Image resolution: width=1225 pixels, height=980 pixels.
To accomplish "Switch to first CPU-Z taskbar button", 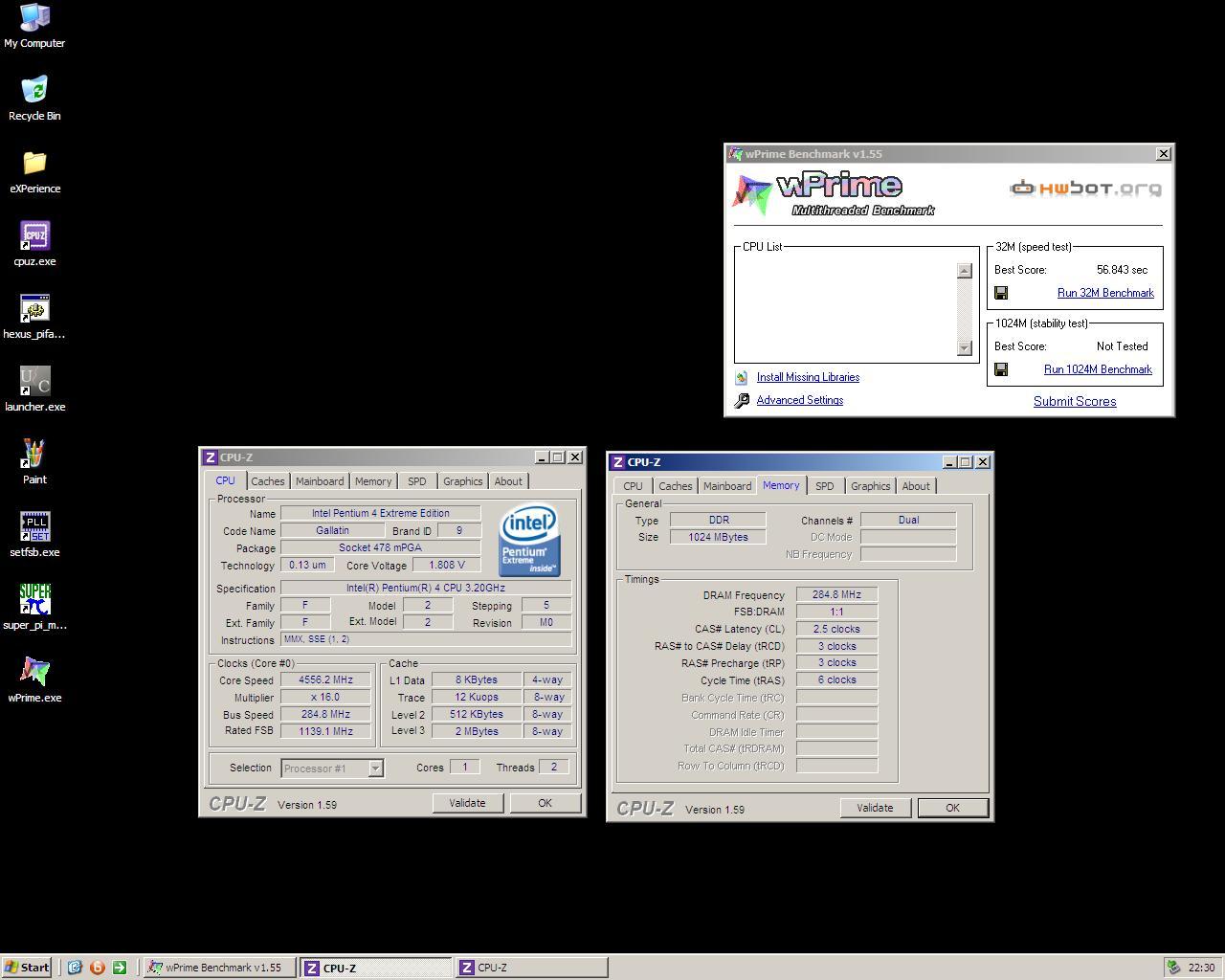I will pos(375,968).
